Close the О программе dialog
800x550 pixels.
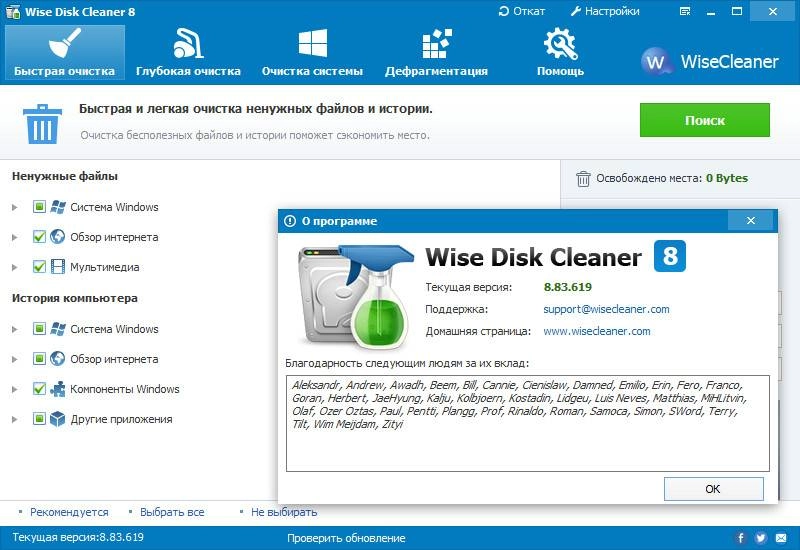tap(751, 220)
